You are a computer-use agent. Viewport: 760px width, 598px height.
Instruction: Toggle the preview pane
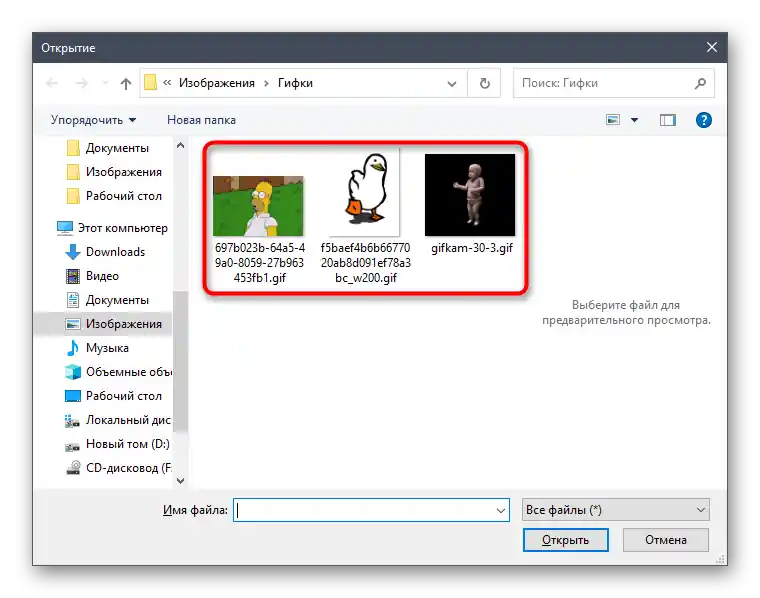pos(667,120)
